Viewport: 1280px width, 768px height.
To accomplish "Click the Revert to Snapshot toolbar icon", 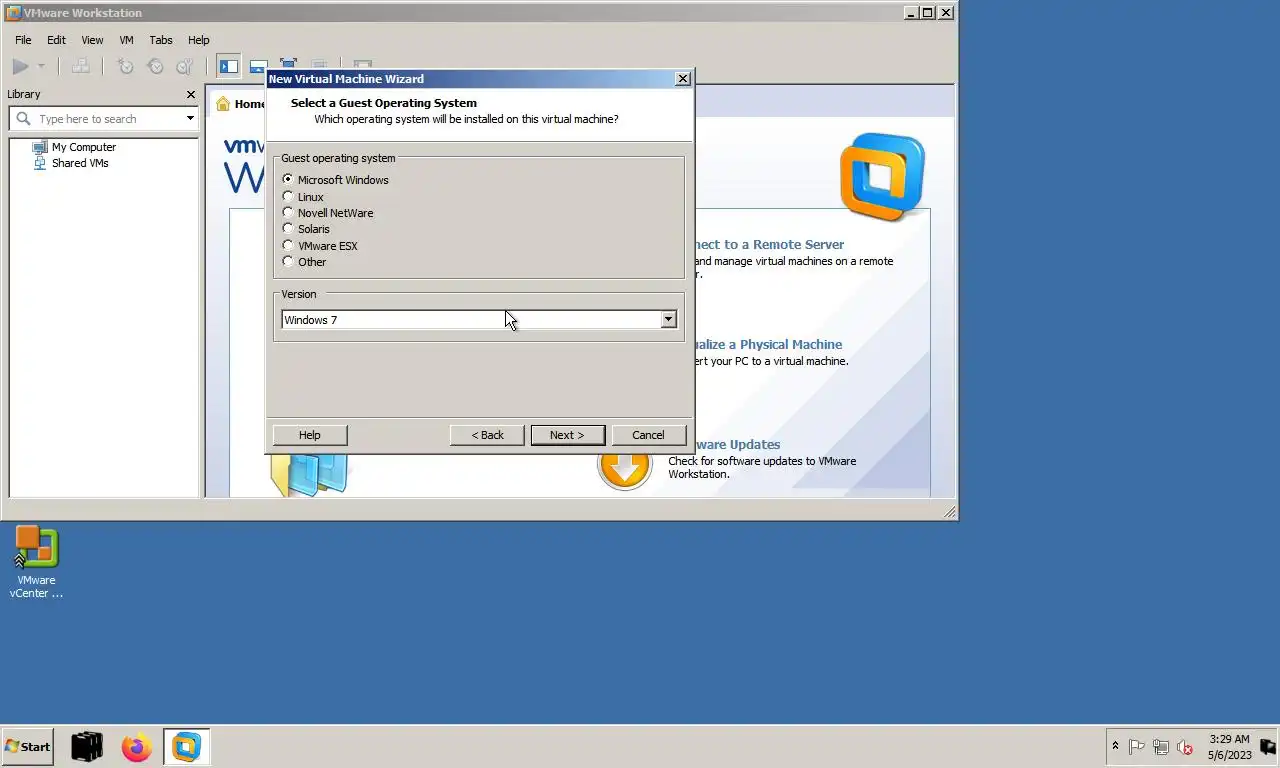I will point(155,67).
